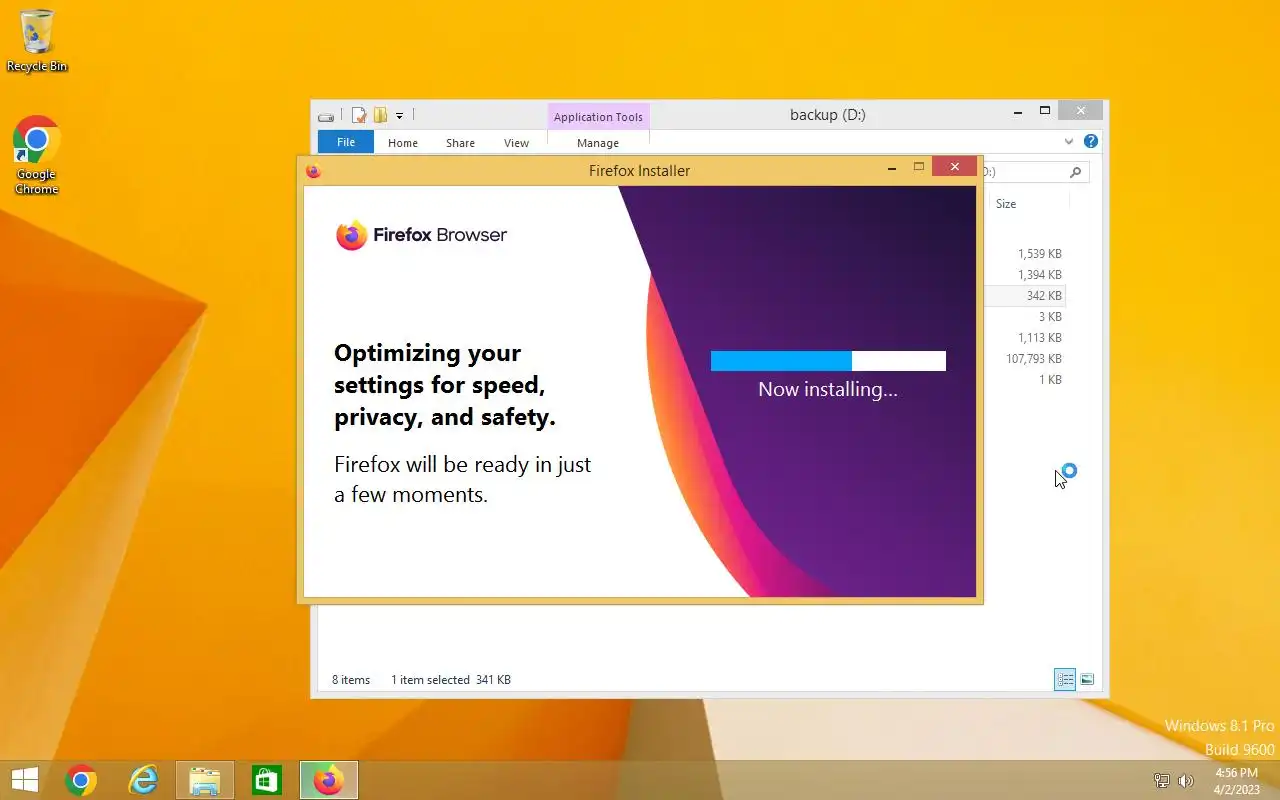
Task: Open the Manage ribbon tab
Action: click(598, 143)
